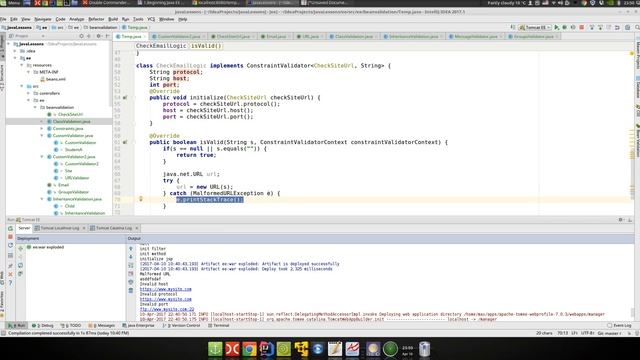Click VCS update project icon in toolbar

(591, 27)
